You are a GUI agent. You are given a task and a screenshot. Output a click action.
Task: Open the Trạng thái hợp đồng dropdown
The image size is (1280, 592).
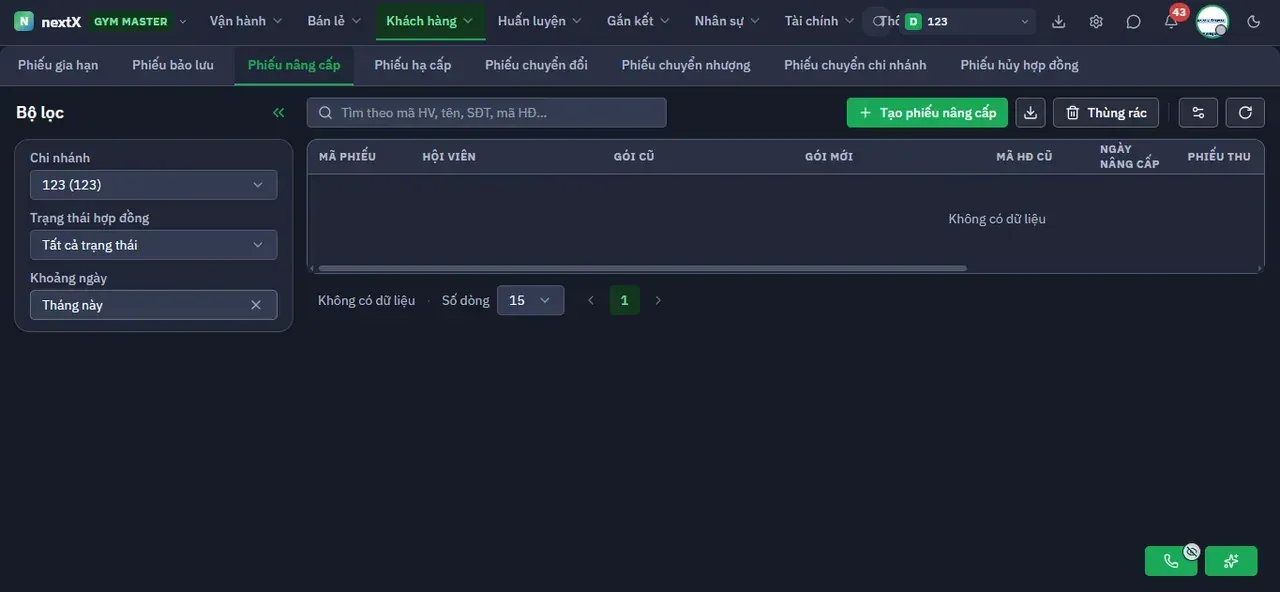[154, 245]
